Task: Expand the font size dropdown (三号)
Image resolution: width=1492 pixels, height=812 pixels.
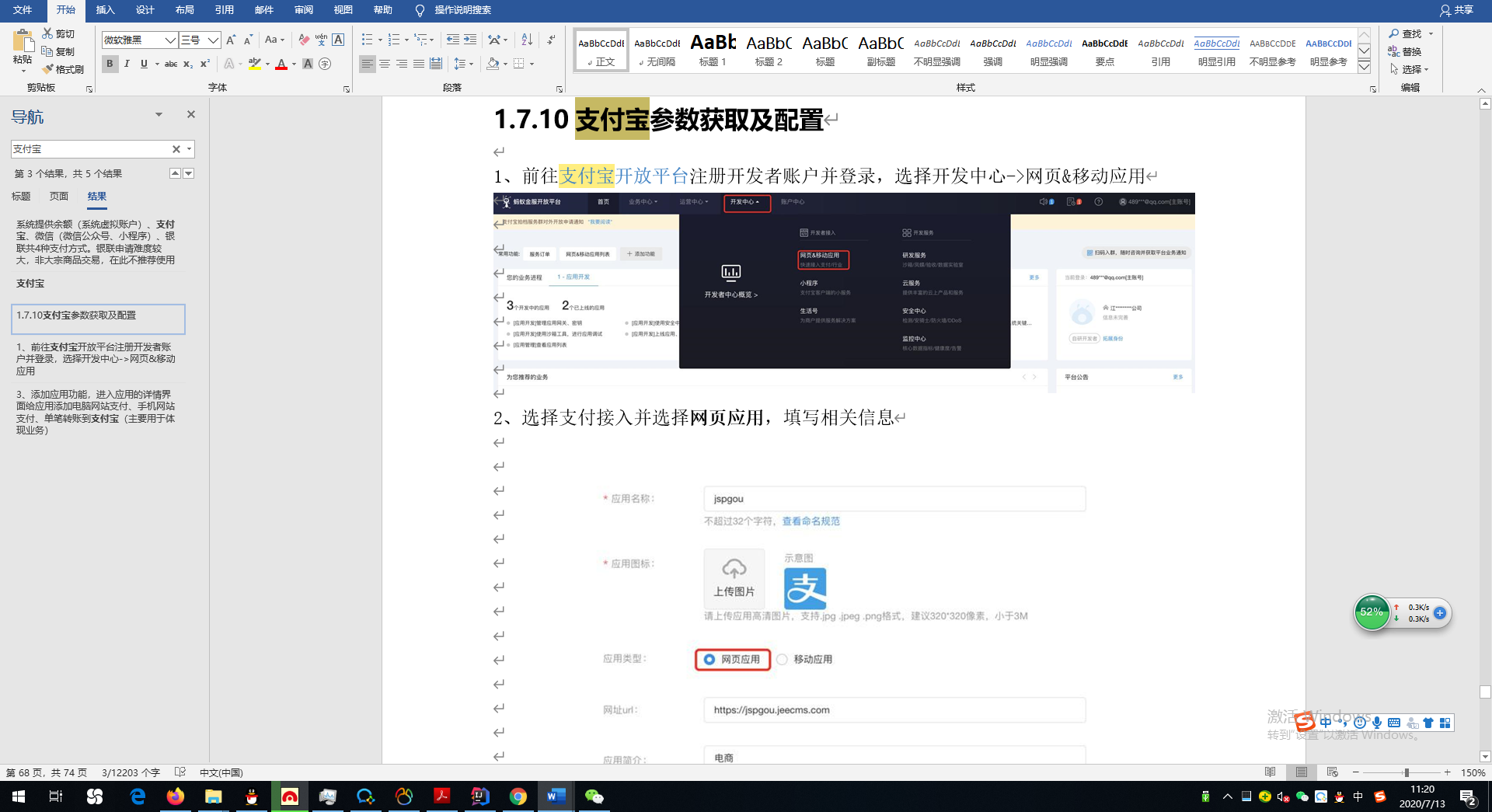Action: coord(213,40)
